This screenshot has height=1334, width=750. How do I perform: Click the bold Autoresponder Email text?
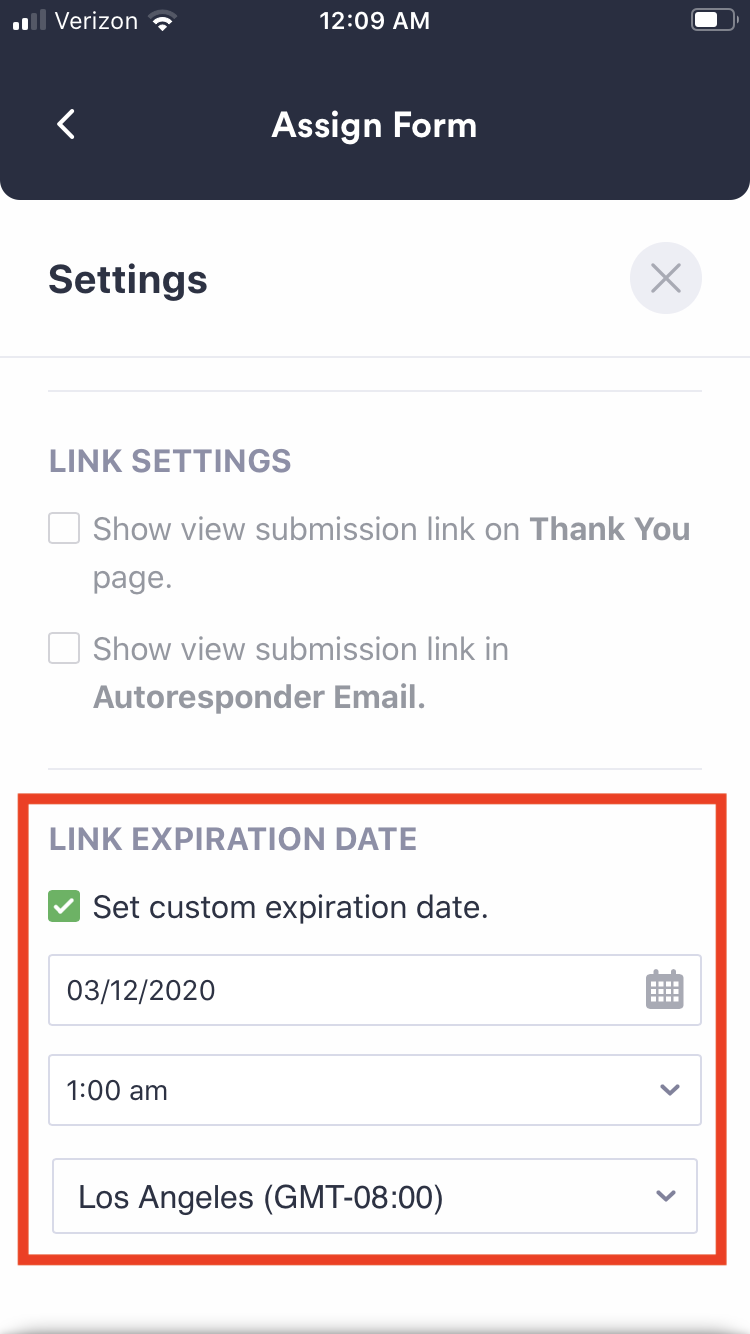[x=258, y=696]
